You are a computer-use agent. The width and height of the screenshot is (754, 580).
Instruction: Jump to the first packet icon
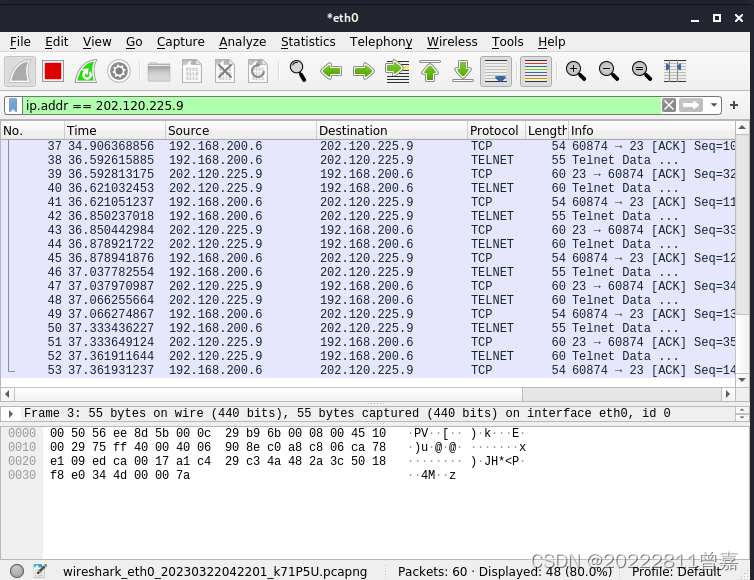pyautogui.click(x=430, y=71)
